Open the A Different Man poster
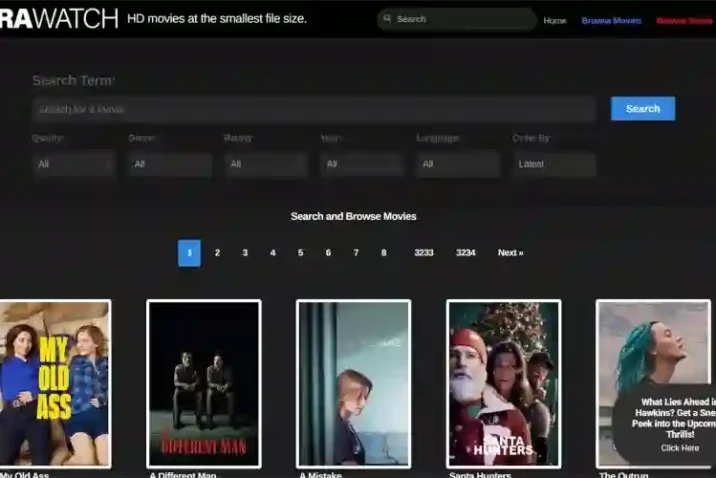This screenshot has height=478, width=716. [204, 383]
